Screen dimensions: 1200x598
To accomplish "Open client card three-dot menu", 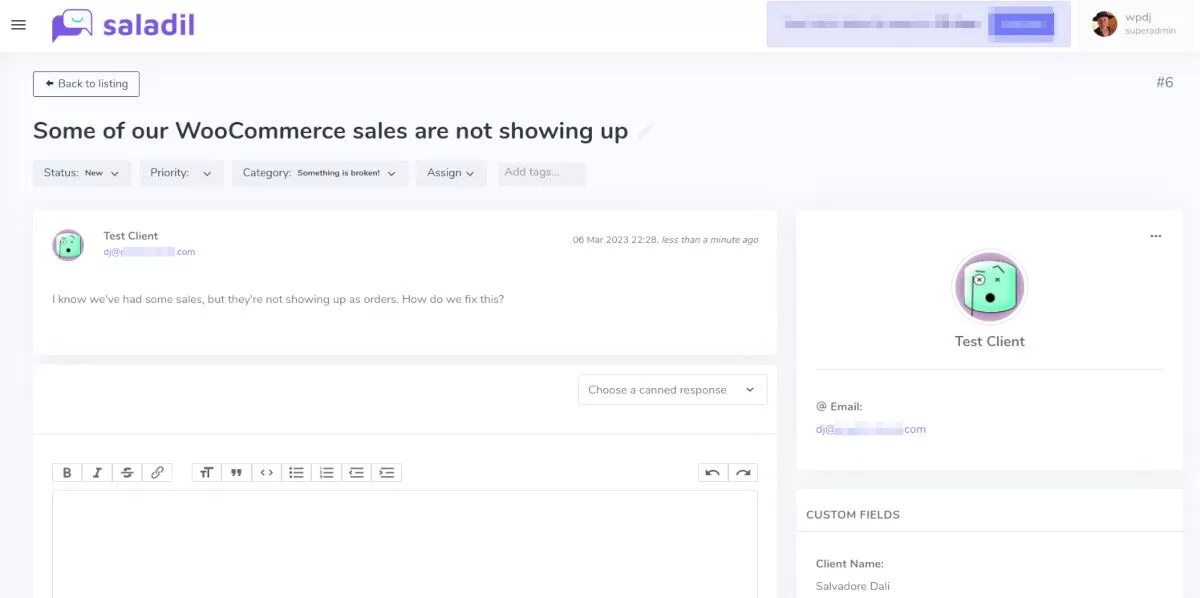I will pos(1156,236).
